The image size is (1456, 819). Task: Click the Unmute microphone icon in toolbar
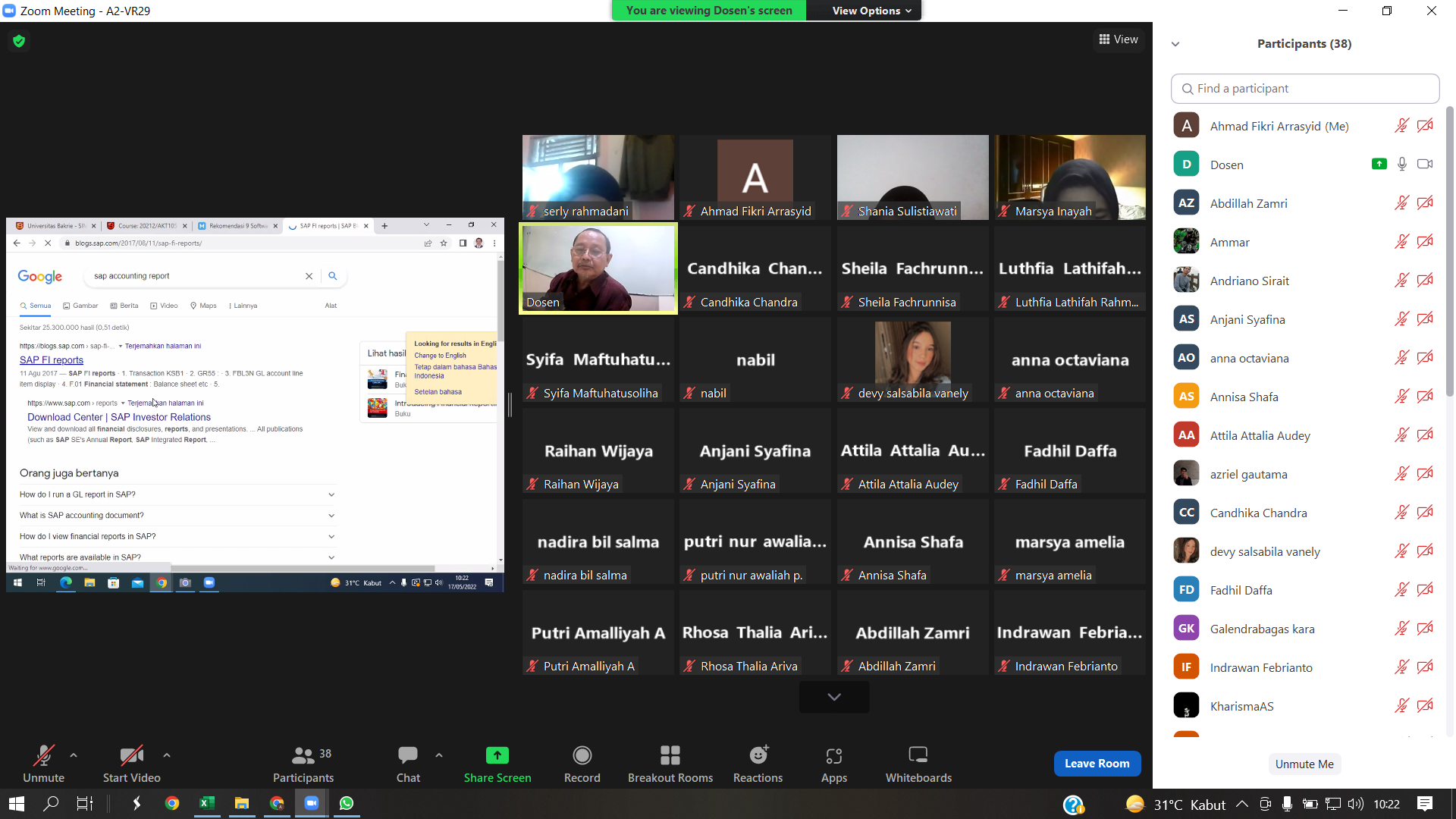click(43, 755)
